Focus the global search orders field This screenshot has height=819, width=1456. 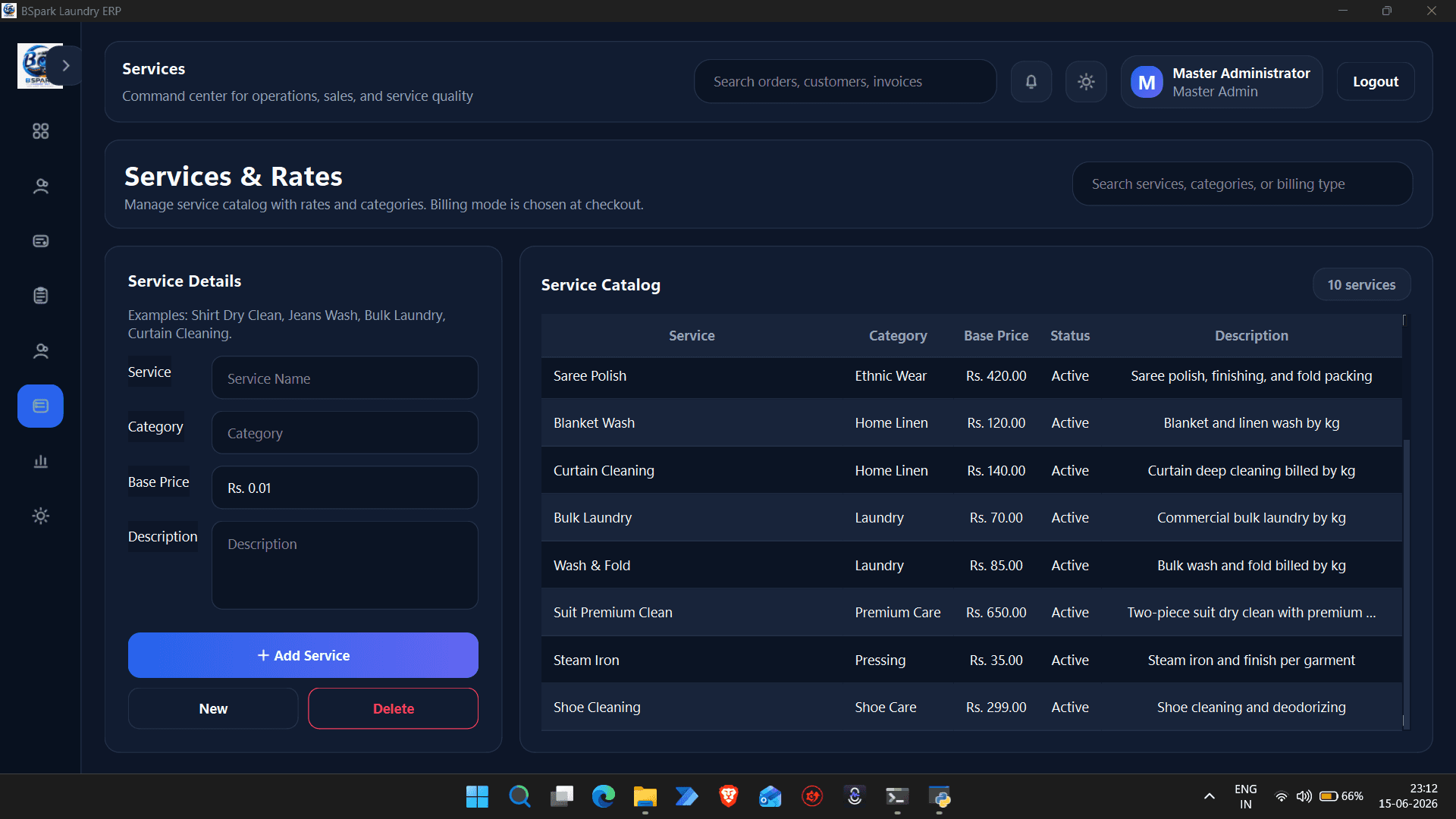(846, 81)
